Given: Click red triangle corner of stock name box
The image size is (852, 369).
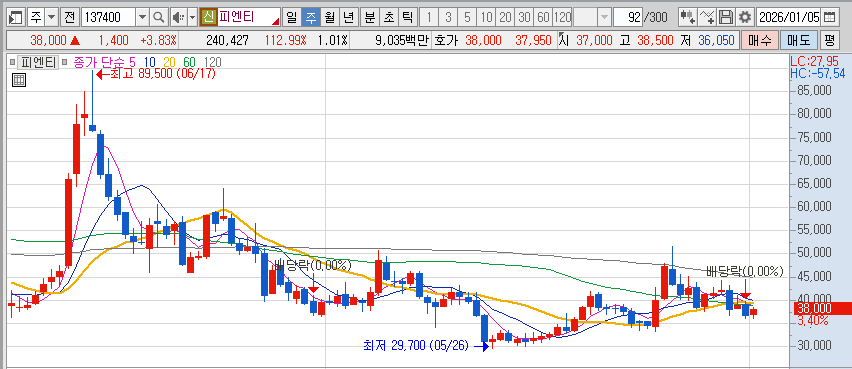Looking at the screenshot, I should (x=276, y=21).
